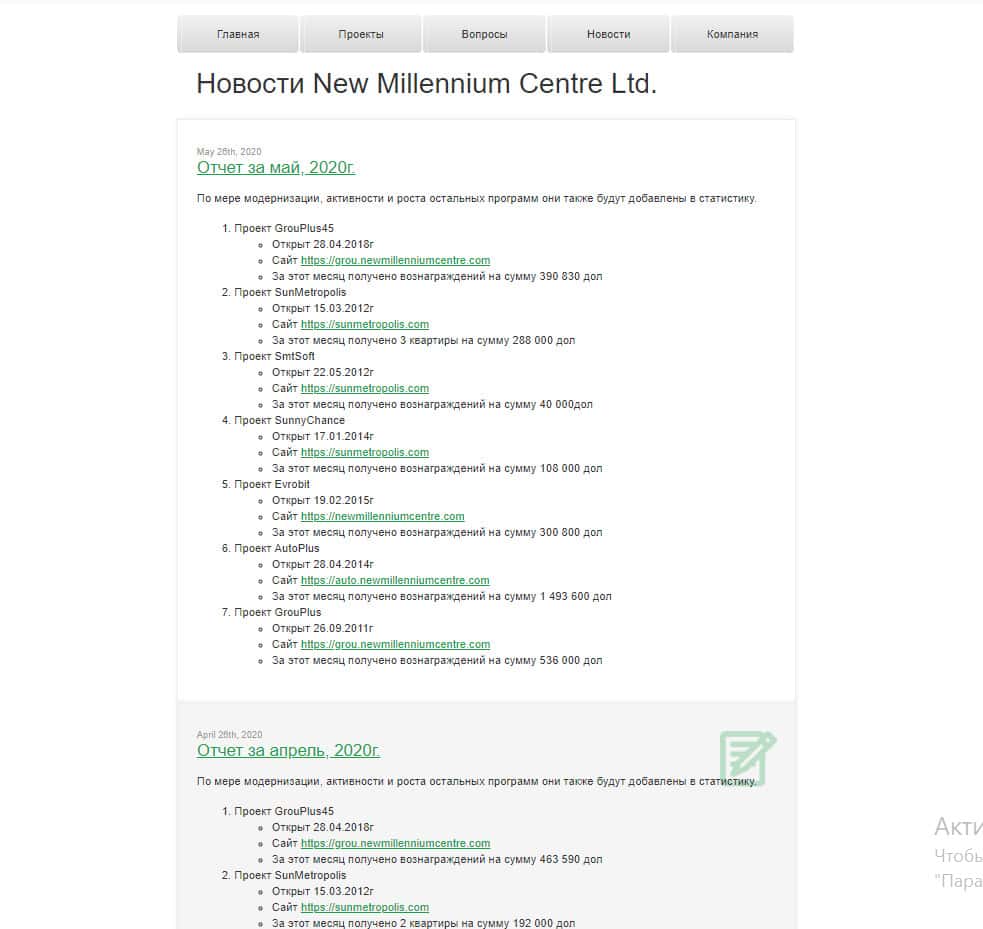Click the reward line with sum 108 000 дол
983x929 pixels.
click(437, 468)
